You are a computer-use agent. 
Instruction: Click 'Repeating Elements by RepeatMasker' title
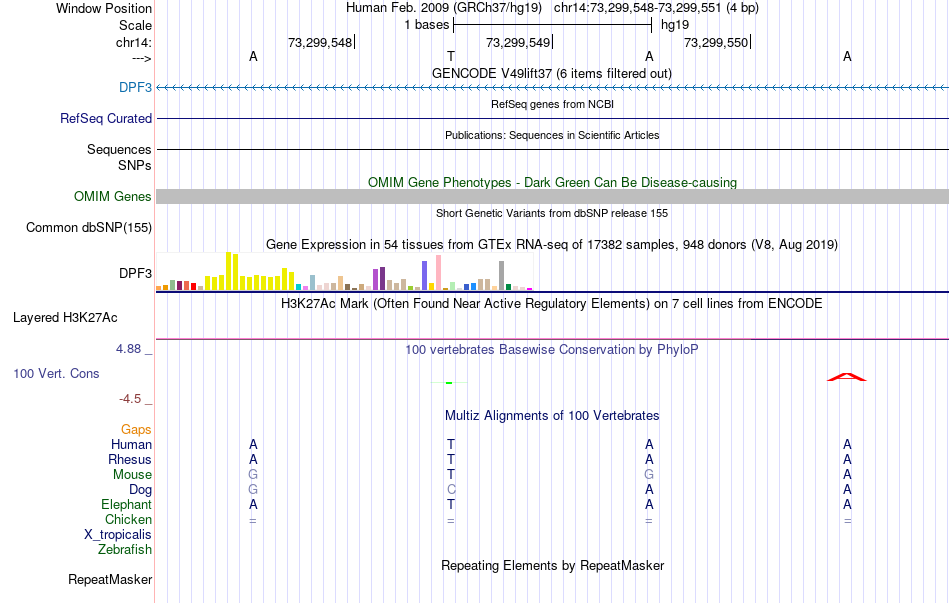(x=553, y=565)
